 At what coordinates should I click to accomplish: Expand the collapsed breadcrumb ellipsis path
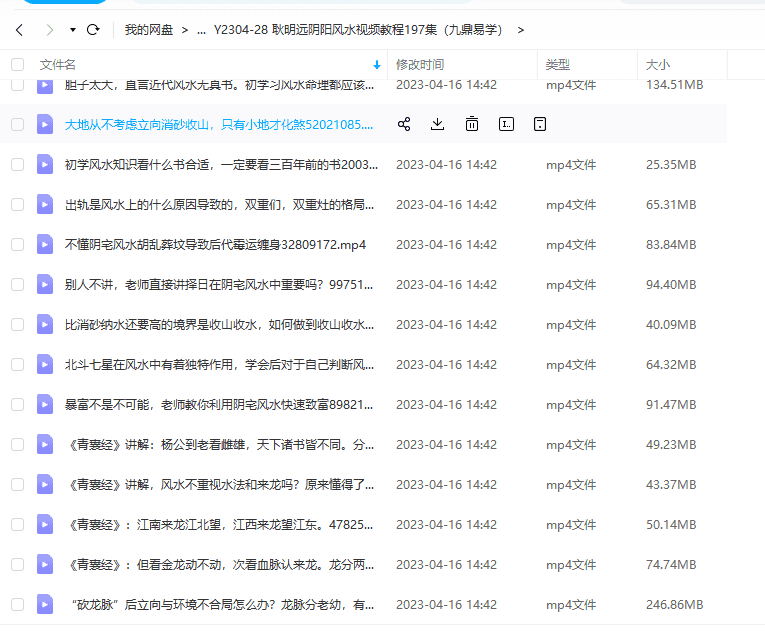[201, 30]
